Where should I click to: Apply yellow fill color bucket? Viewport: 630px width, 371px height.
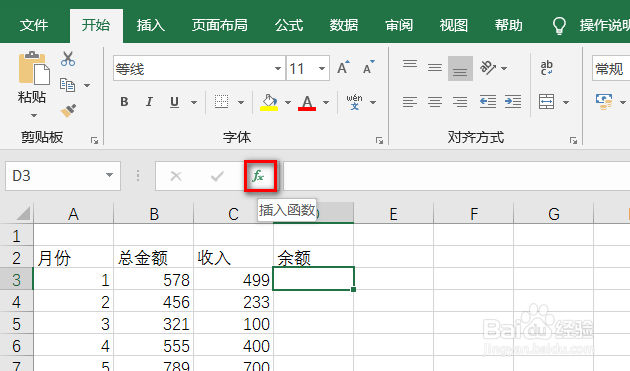tap(269, 102)
